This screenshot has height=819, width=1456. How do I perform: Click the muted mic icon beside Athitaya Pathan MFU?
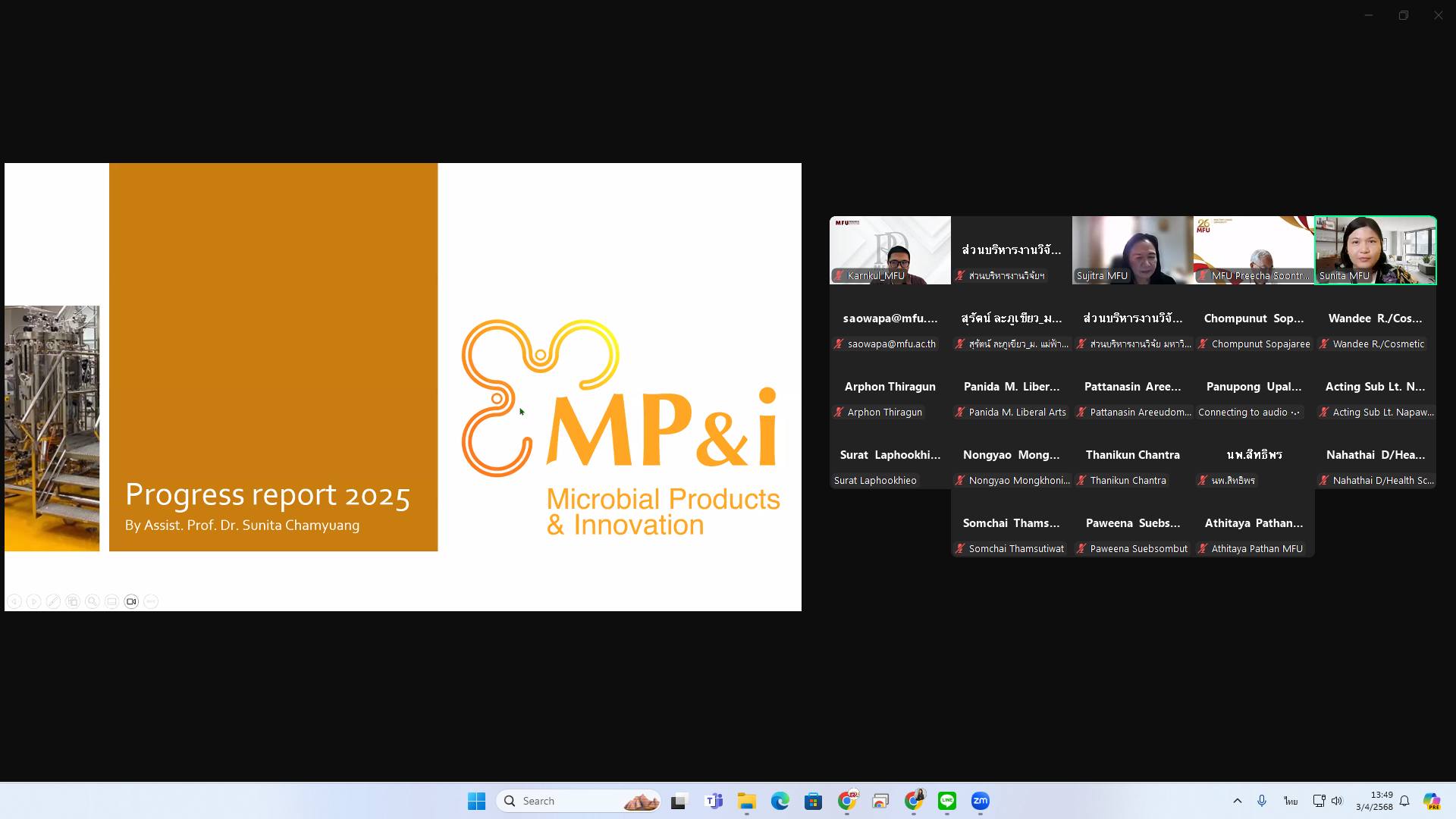[1203, 549]
